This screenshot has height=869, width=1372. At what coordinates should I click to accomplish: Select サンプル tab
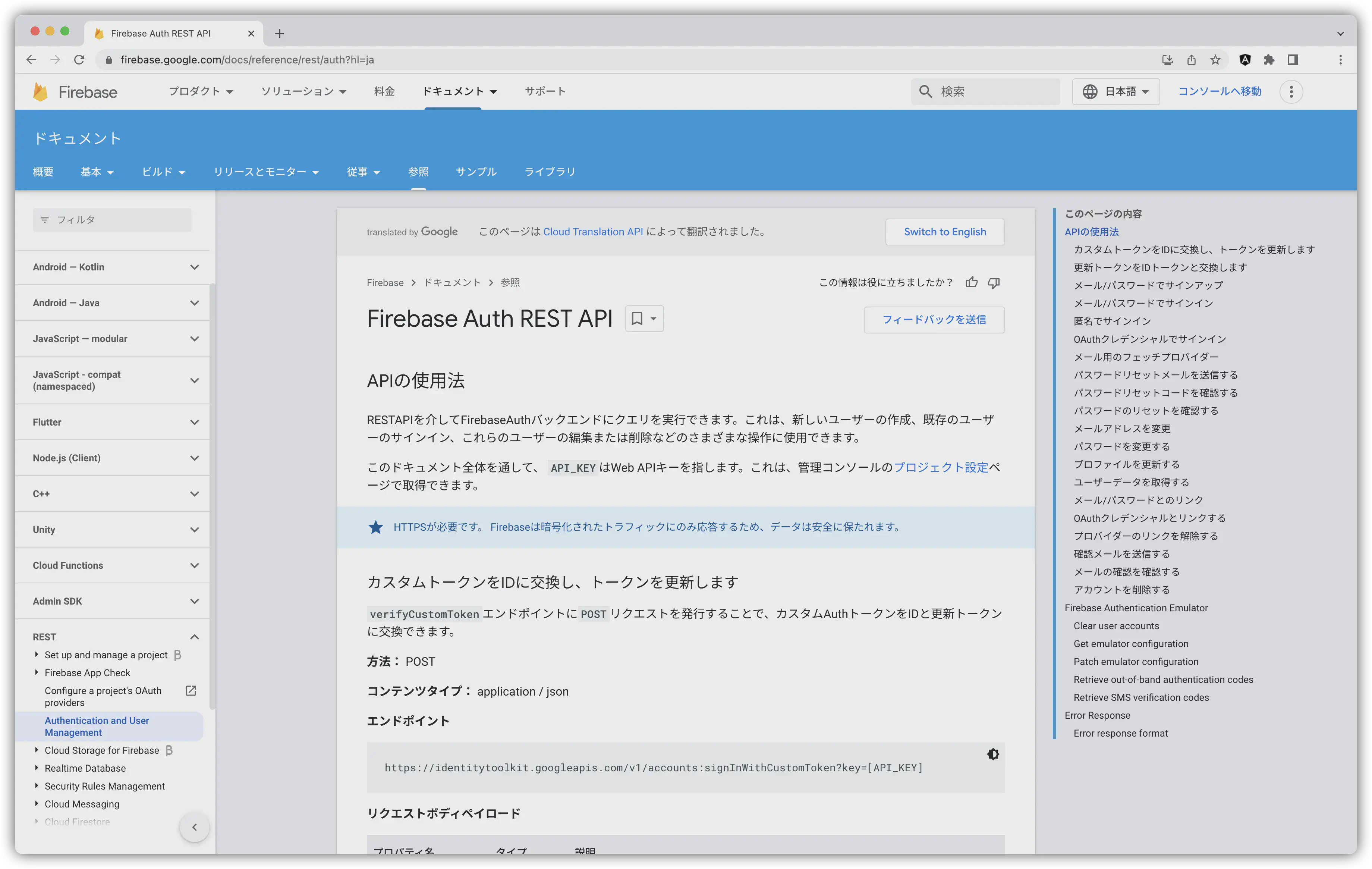point(476,172)
